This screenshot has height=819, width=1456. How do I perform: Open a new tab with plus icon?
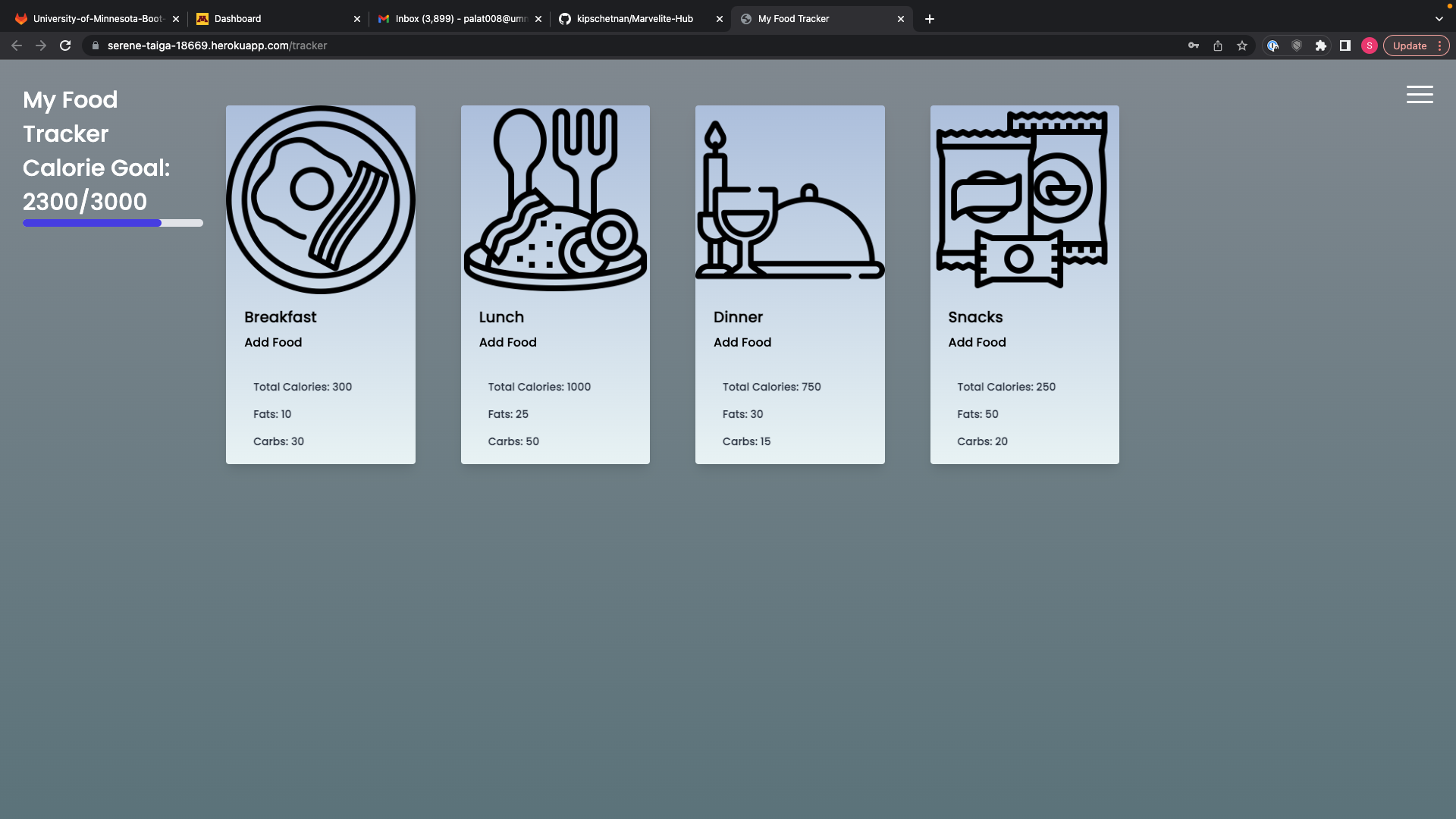tap(930, 19)
